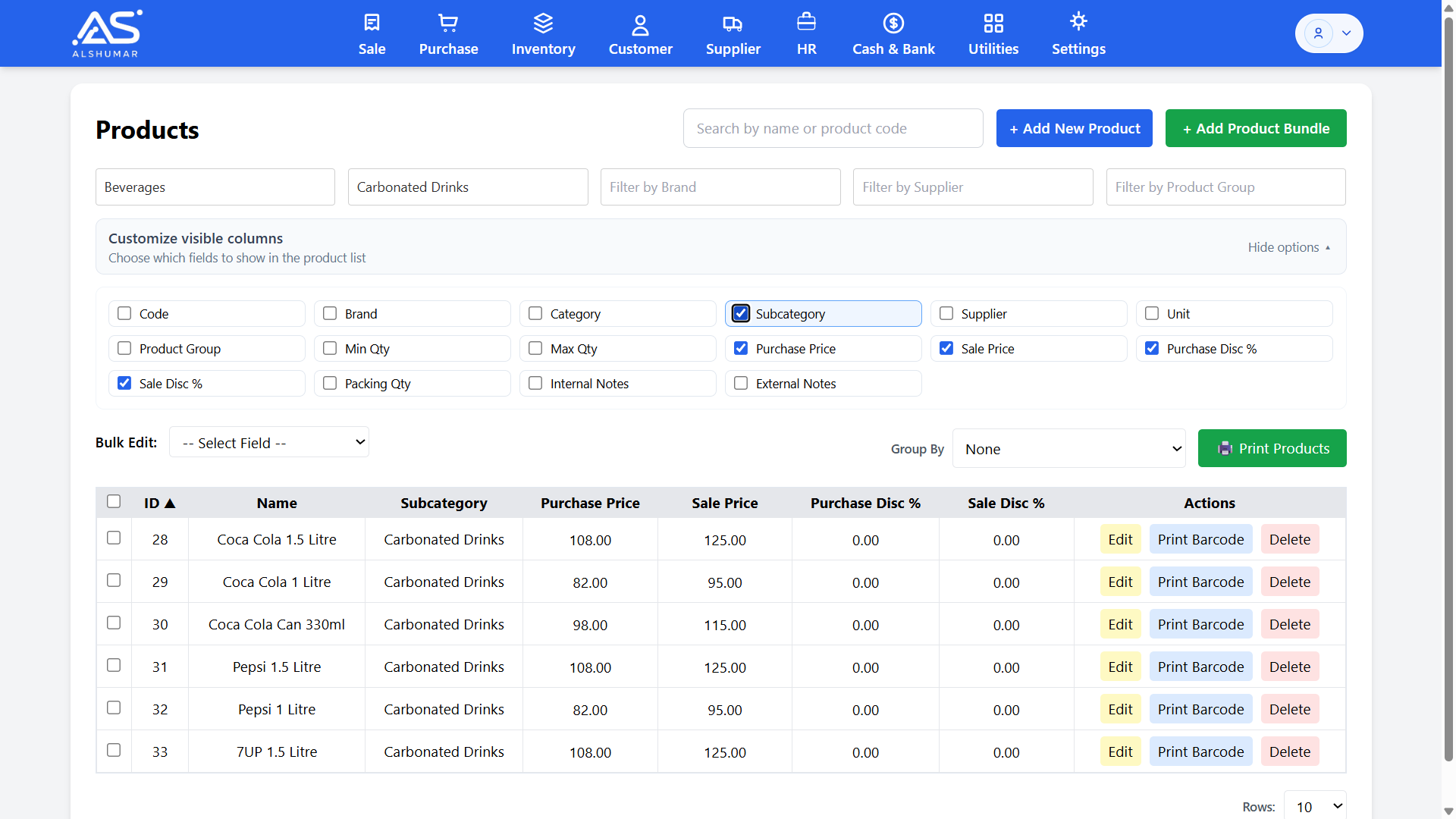The width and height of the screenshot is (1456, 819).
Task: Click the Customer person icon
Action: (640, 24)
